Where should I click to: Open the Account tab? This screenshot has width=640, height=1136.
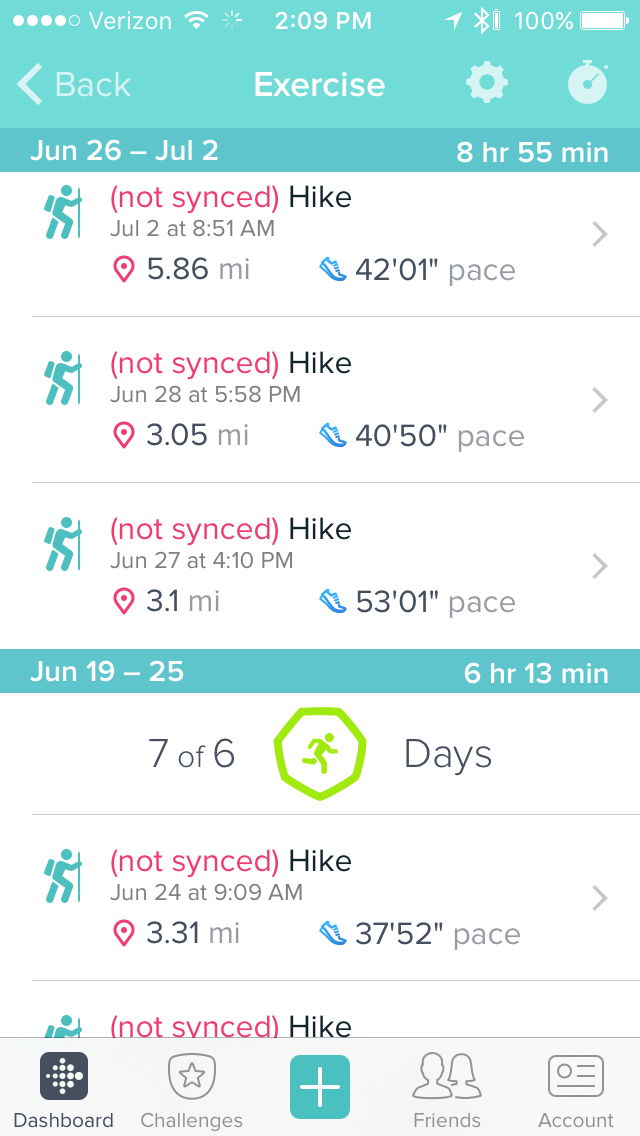pyautogui.click(x=575, y=1090)
